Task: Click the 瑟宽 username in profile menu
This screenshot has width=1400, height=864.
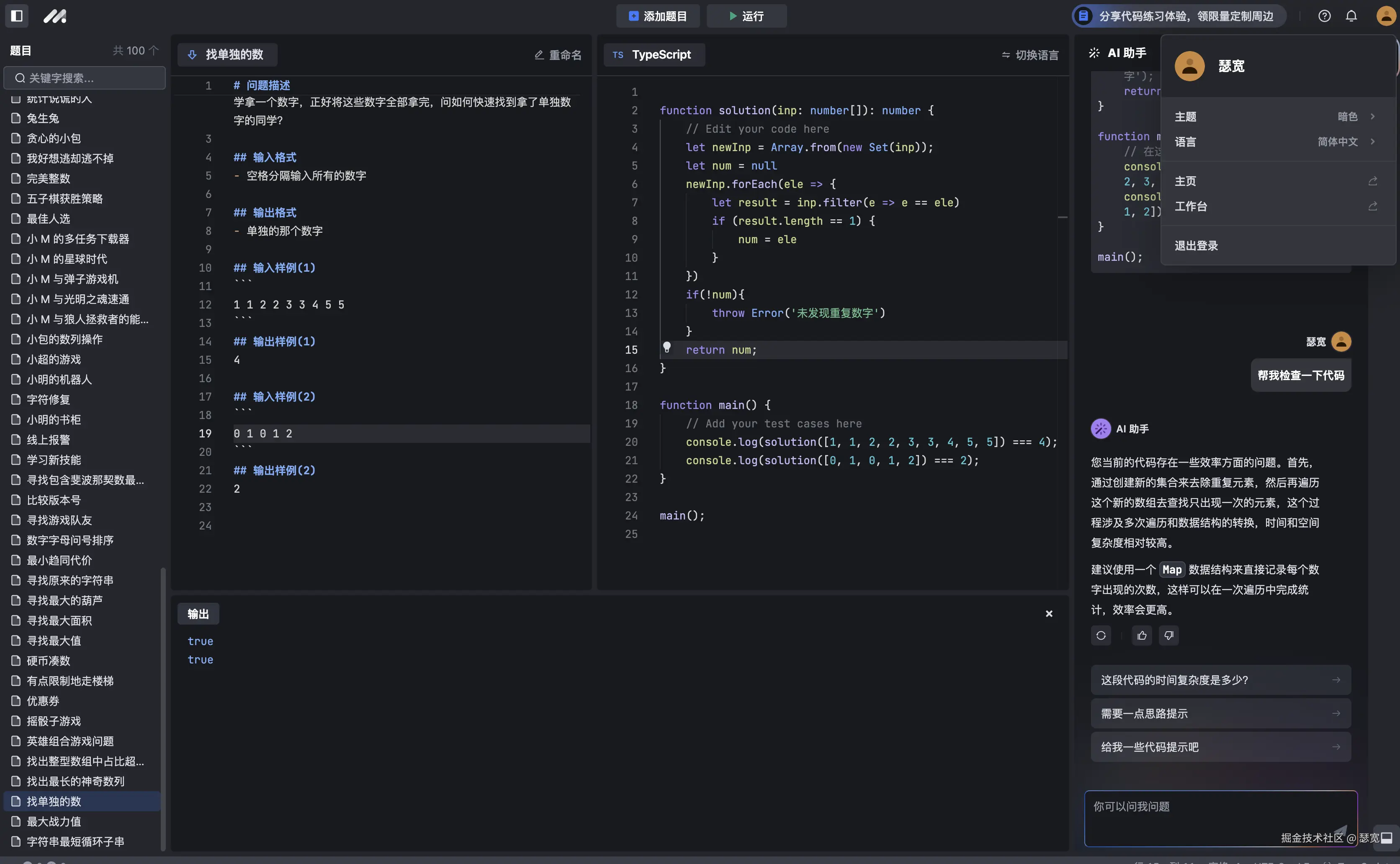Action: point(1231,66)
